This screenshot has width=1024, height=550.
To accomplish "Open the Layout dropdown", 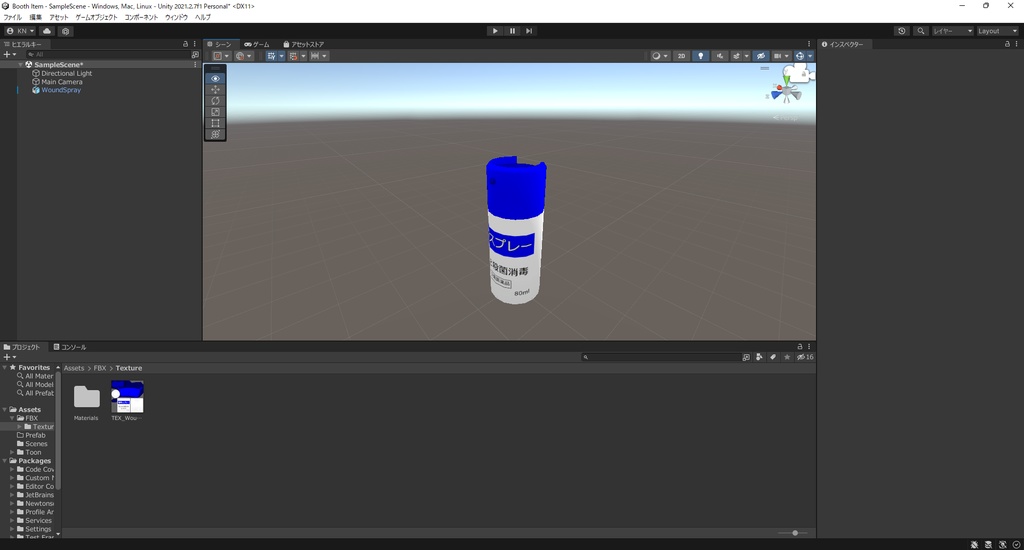I will click(997, 31).
